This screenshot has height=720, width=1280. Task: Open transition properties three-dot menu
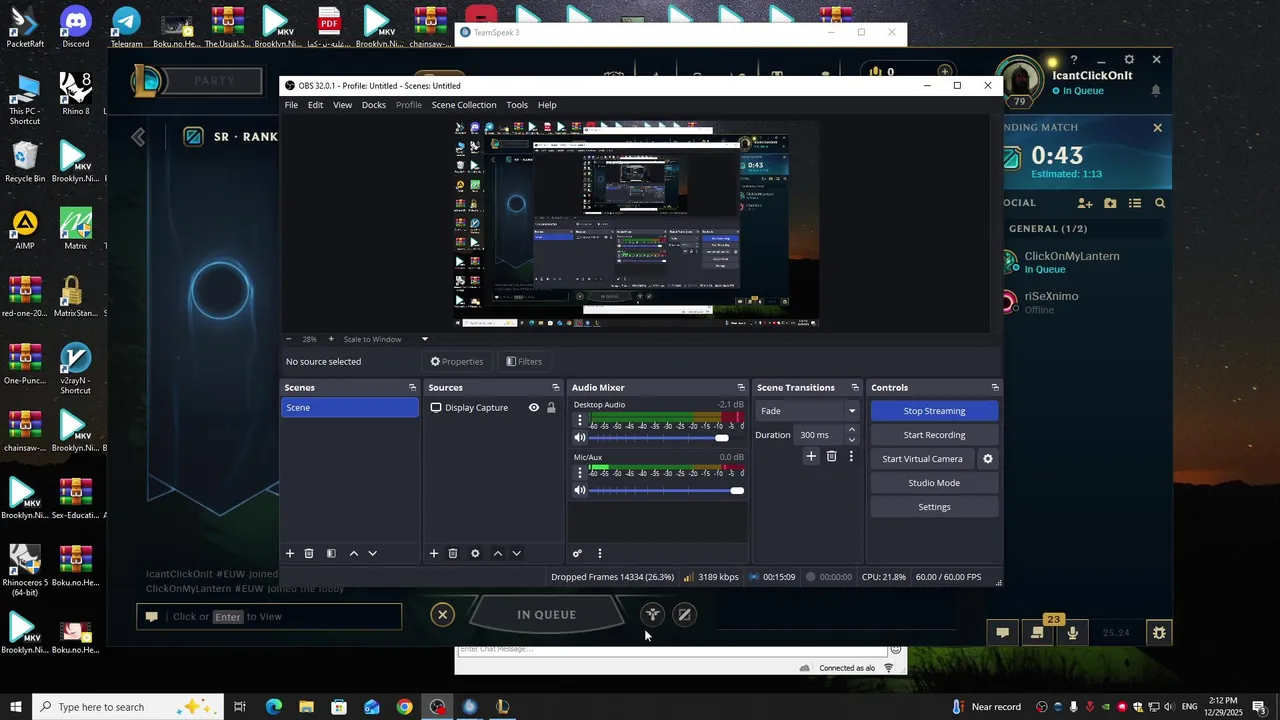[x=851, y=456]
